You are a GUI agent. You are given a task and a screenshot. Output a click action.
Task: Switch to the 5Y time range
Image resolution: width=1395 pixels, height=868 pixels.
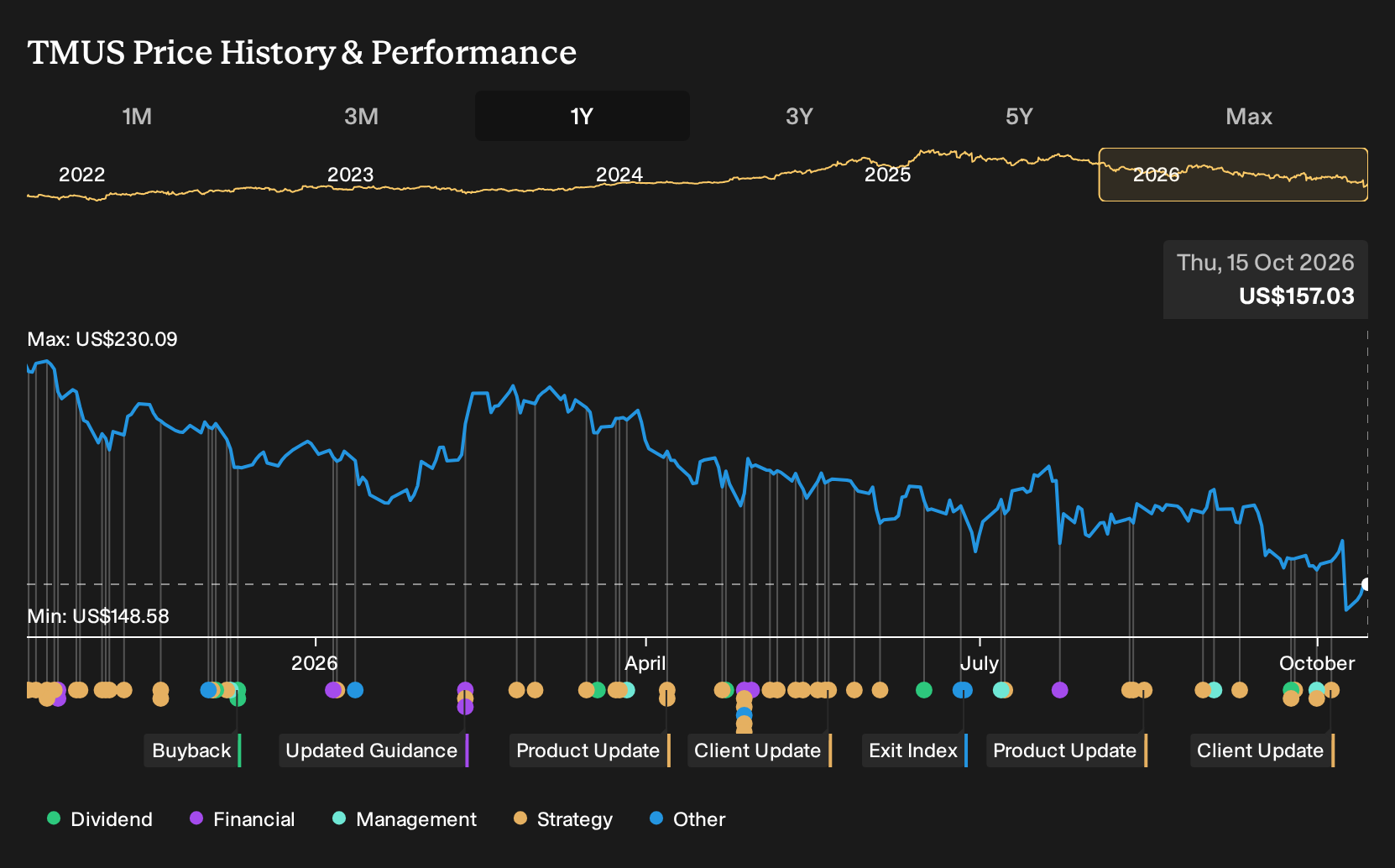click(1019, 116)
